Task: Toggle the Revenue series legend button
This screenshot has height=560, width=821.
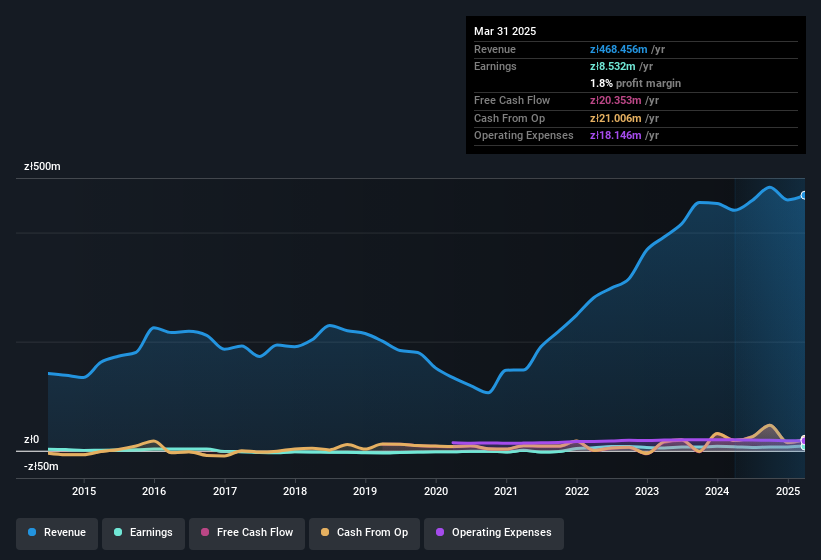Action: pyautogui.click(x=57, y=533)
